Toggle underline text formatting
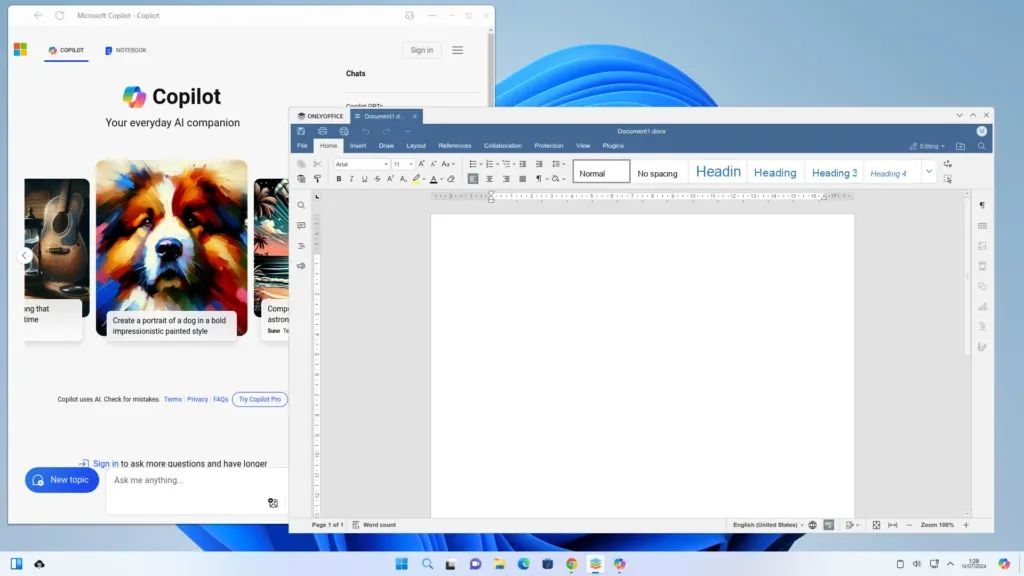Image resolution: width=1024 pixels, height=576 pixels. pyautogui.click(x=364, y=179)
